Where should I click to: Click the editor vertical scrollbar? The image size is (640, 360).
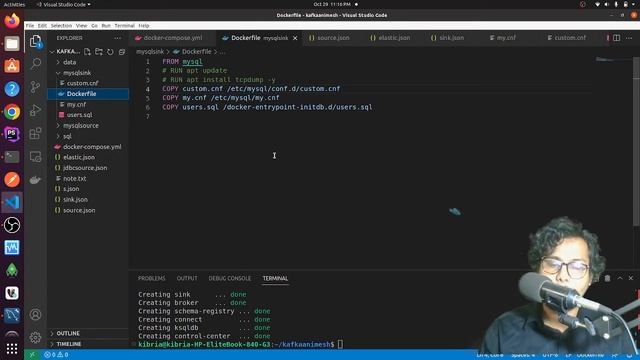[636, 143]
